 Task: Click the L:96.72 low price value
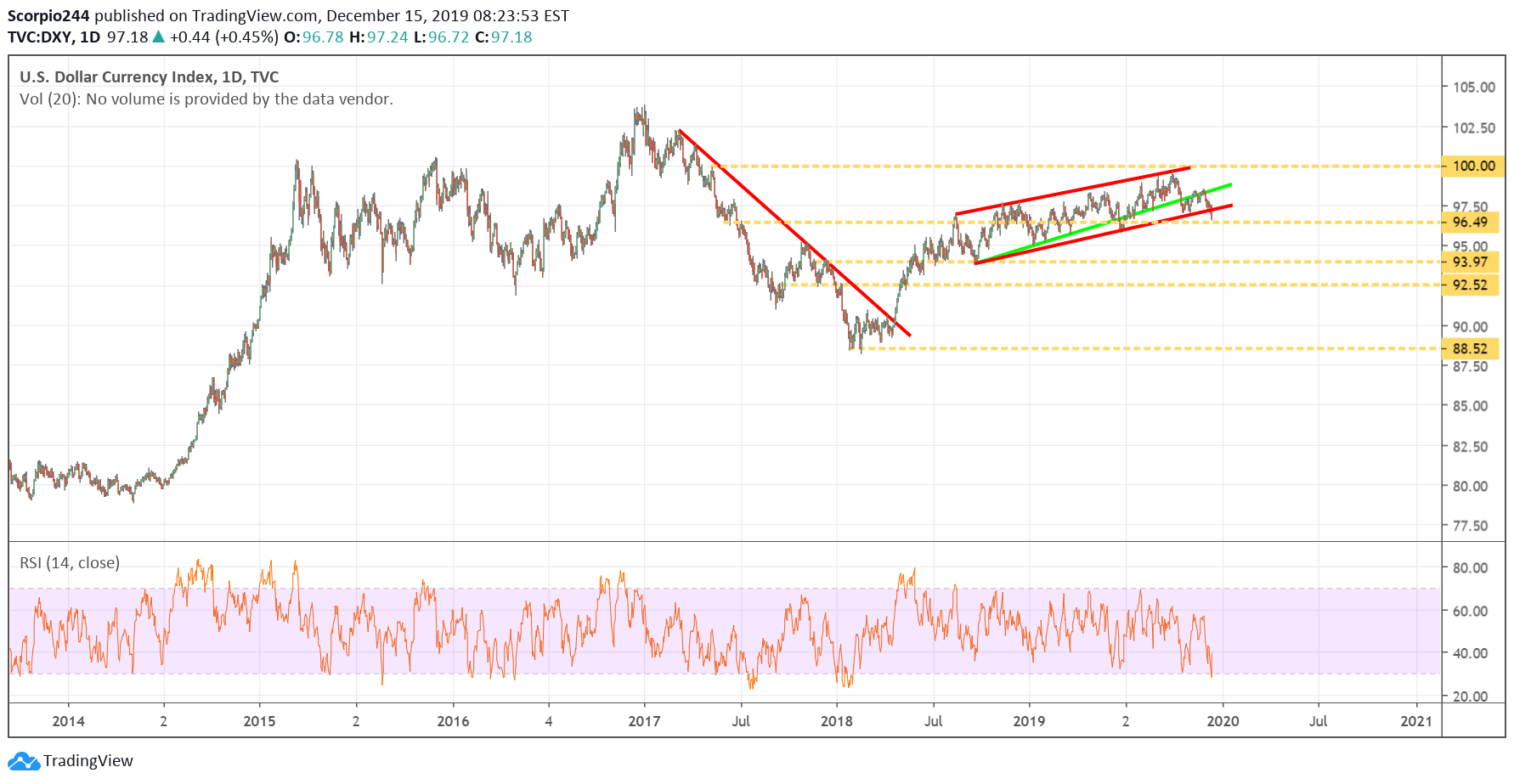click(442, 37)
